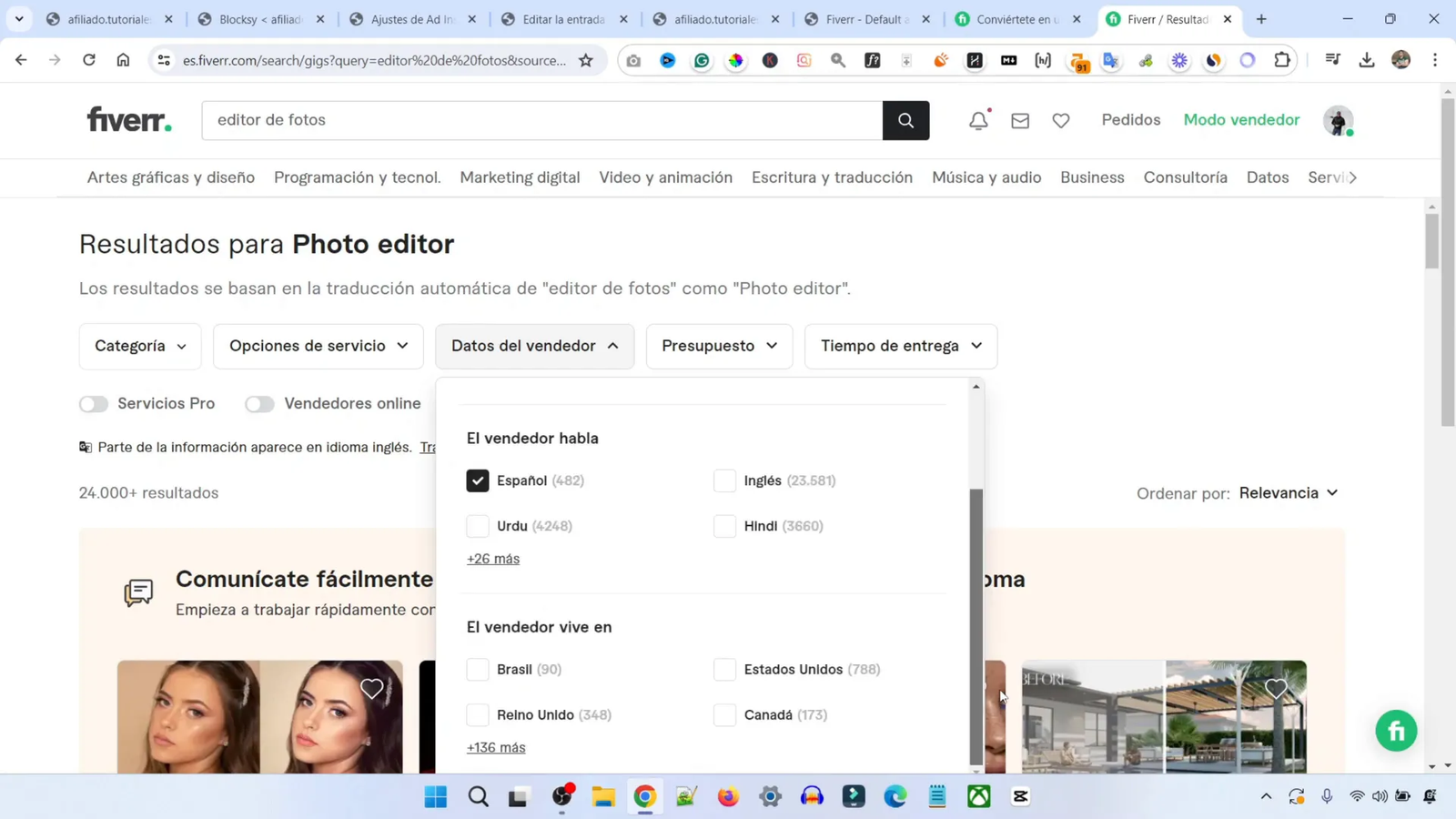Screen dimensions: 1456x819
Task: Open the Presupuesto filter dropdown
Action: tap(718, 346)
